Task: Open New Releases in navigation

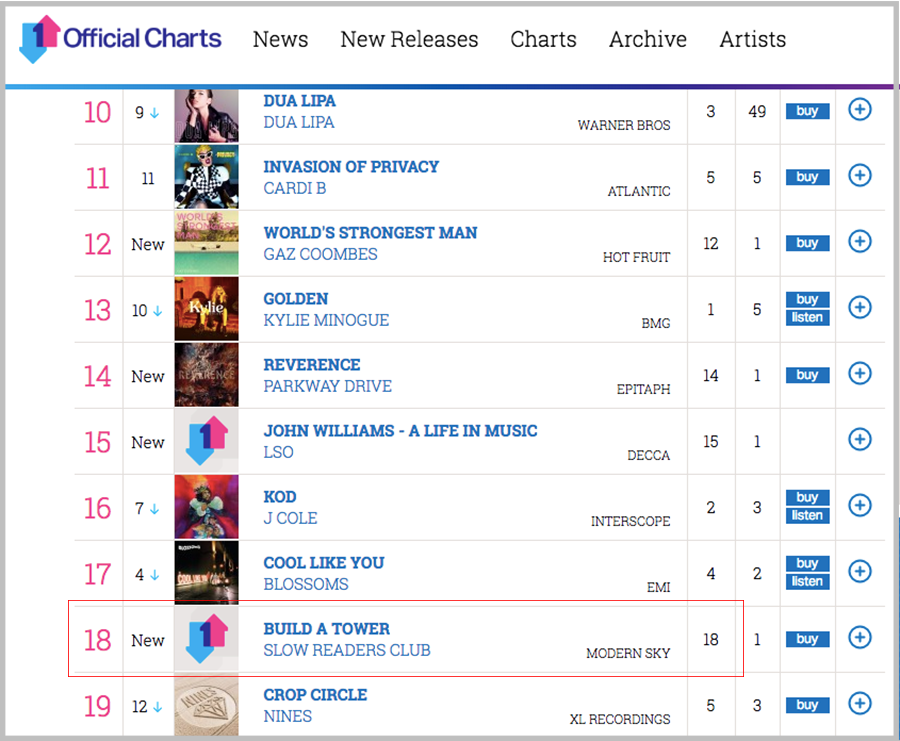Action: [x=409, y=40]
